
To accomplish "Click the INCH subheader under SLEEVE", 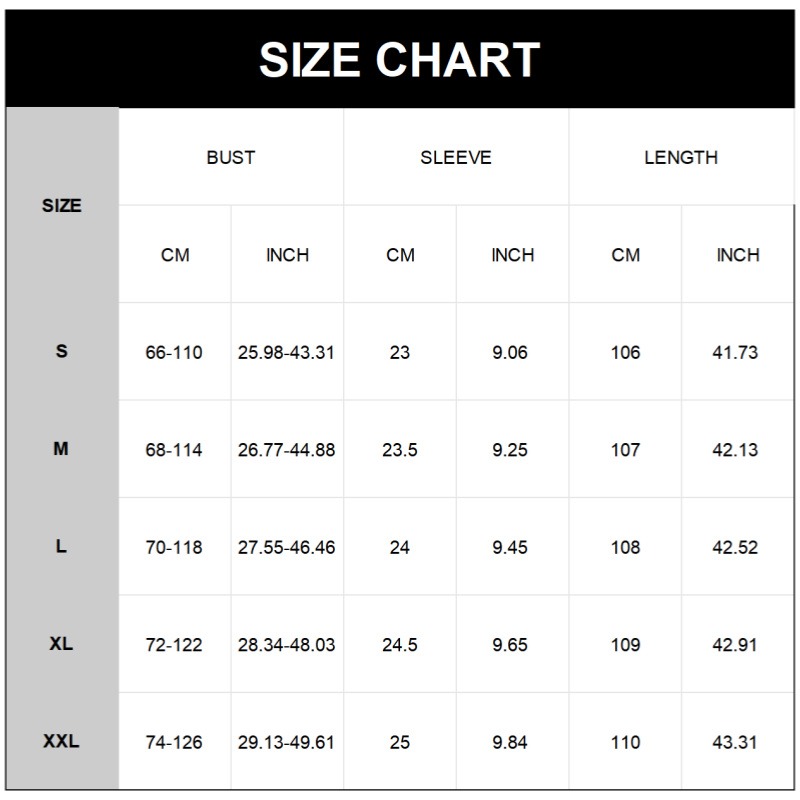I will [513, 255].
